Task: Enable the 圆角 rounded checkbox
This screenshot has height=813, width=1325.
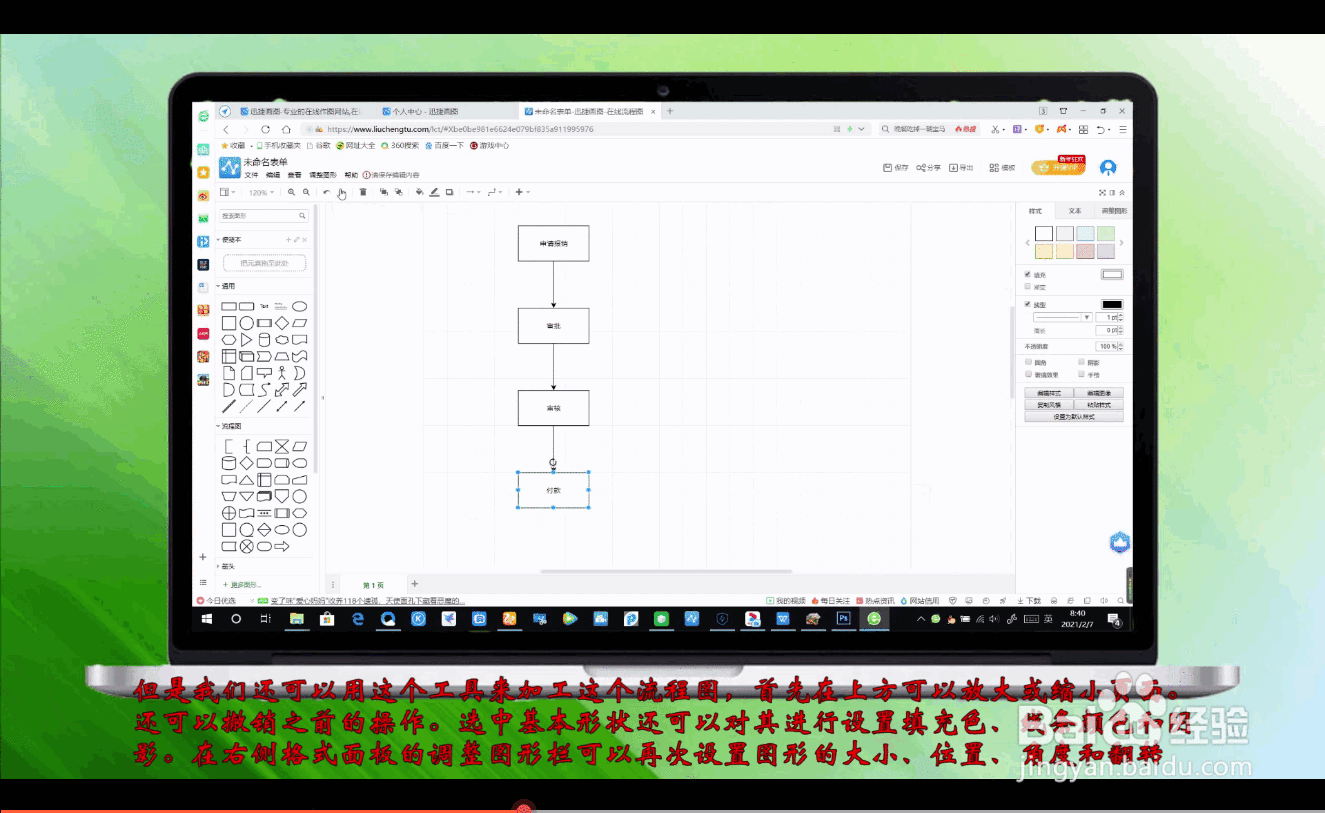Action: [1028, 362]
